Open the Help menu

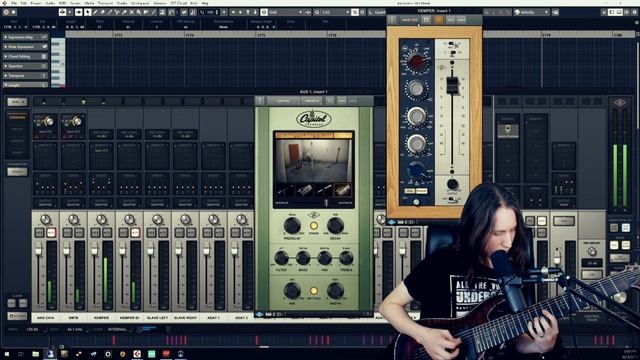coord(205,3)
